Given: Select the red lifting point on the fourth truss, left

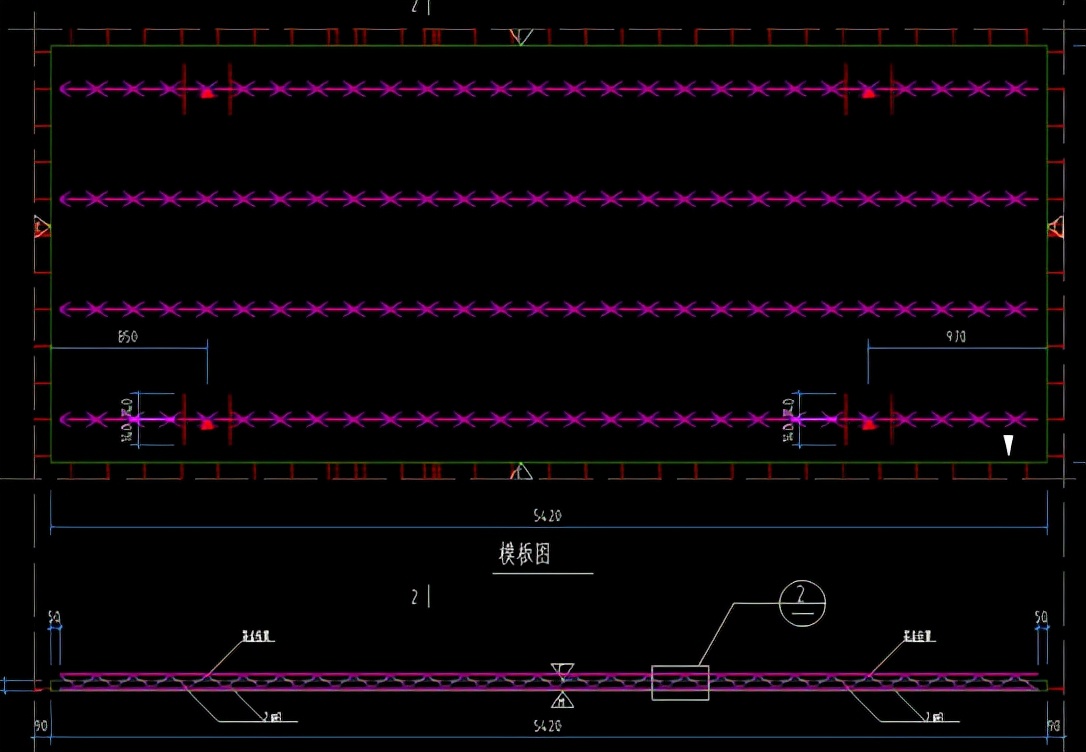Looking at the screenshot, I should pos(207,423).
